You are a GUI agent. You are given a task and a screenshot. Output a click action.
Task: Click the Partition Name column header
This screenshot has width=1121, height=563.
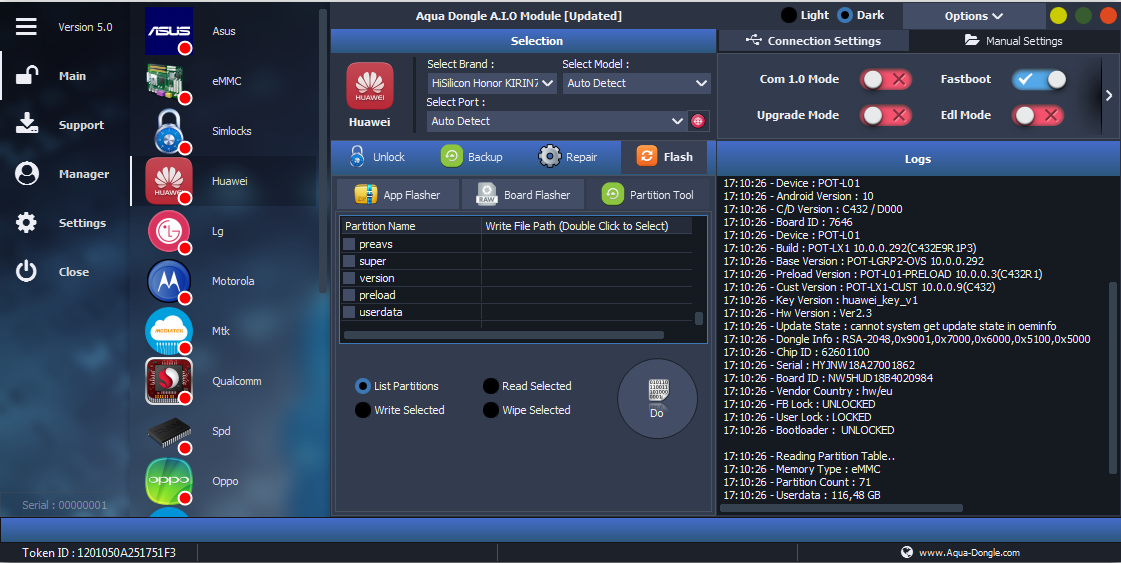click(410, 225)
